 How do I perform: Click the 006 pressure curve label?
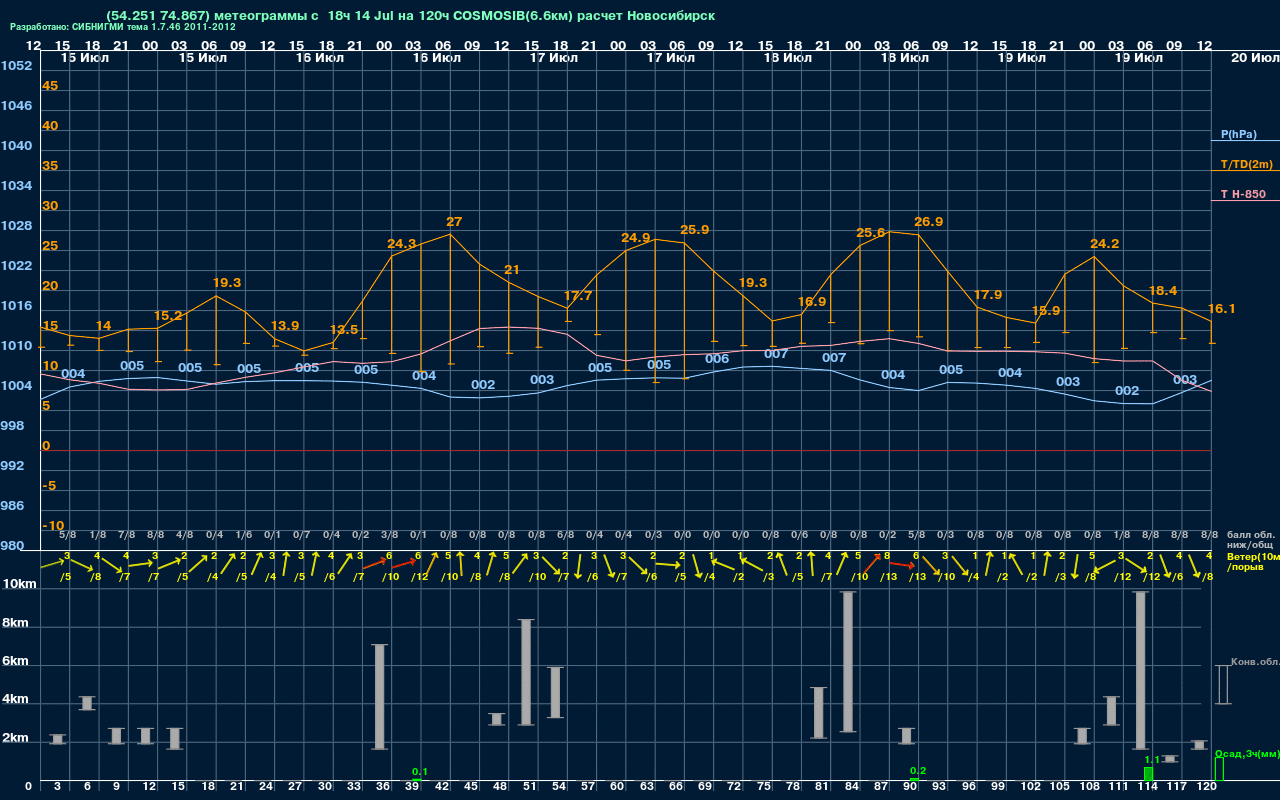pyautogui.click(x=717, y=359)
